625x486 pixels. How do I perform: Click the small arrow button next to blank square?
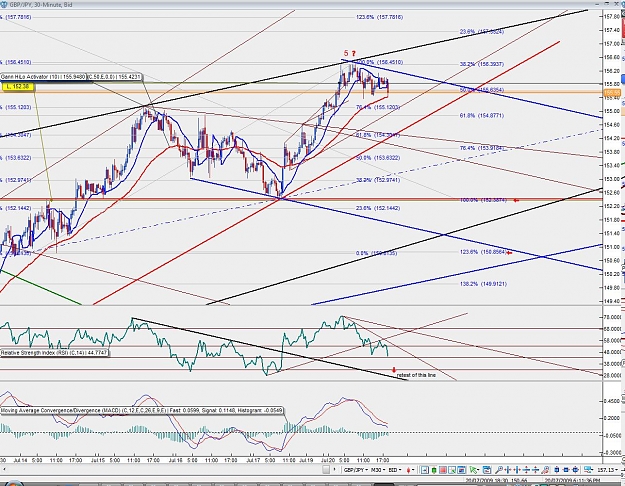pos(334,470)
